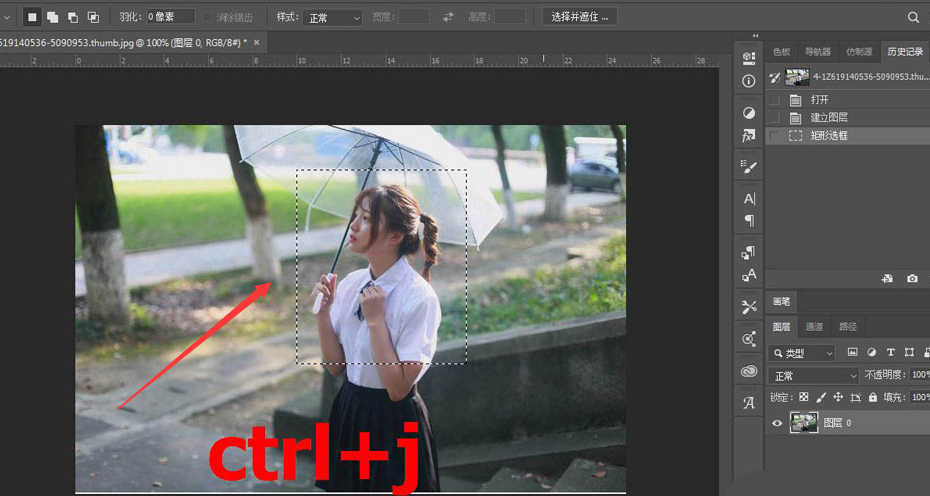The height and width of the screenshot is (496, 930).
Task: Filter layers by text type icon
Action: 890,353
